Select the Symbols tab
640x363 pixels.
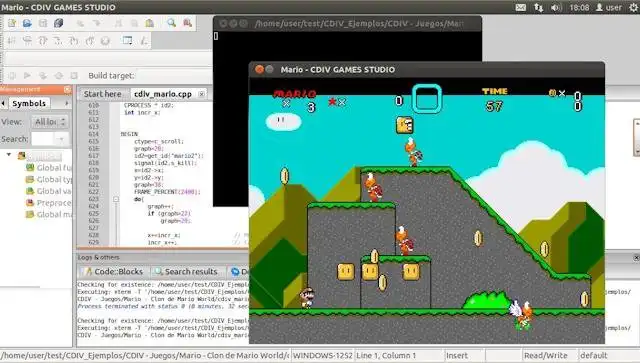[29, 103]
